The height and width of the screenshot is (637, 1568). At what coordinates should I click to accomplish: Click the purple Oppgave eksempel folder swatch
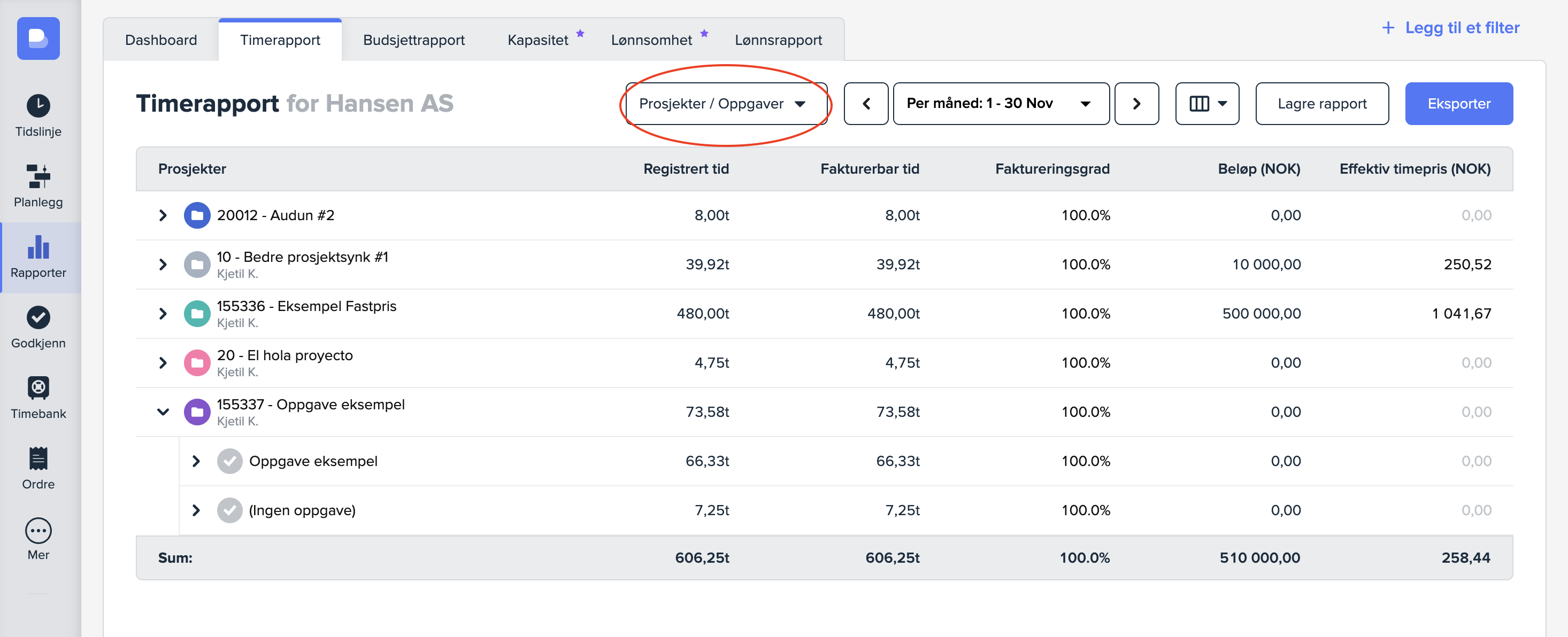(x=197, y=412)
